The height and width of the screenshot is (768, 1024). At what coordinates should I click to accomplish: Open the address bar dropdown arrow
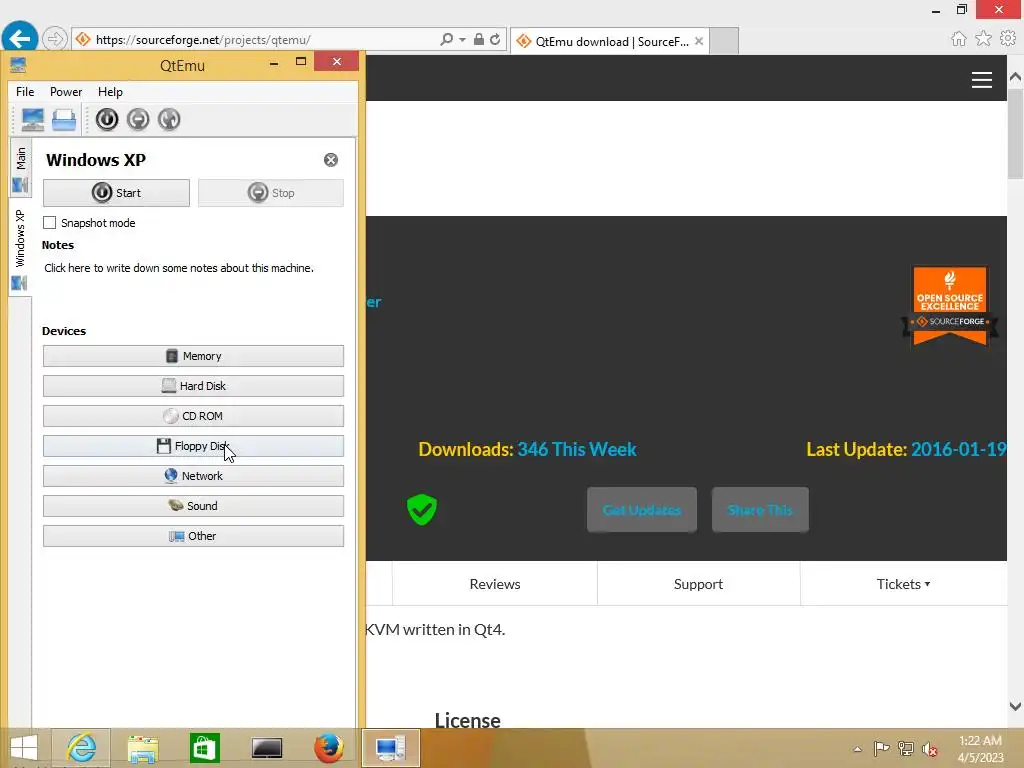pyautogui.click(x=462, y=40)
